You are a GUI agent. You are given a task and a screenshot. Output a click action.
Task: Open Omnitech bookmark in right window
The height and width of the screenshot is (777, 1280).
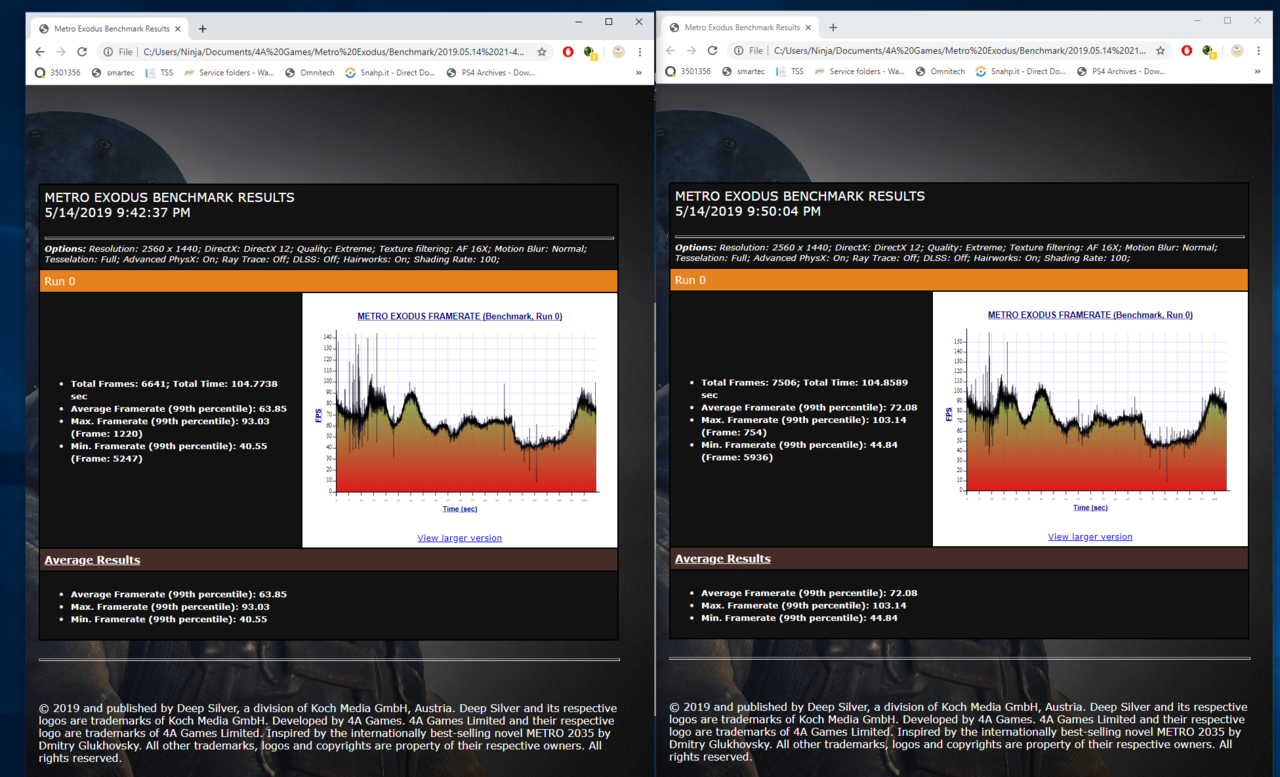(x=940, y=71)
